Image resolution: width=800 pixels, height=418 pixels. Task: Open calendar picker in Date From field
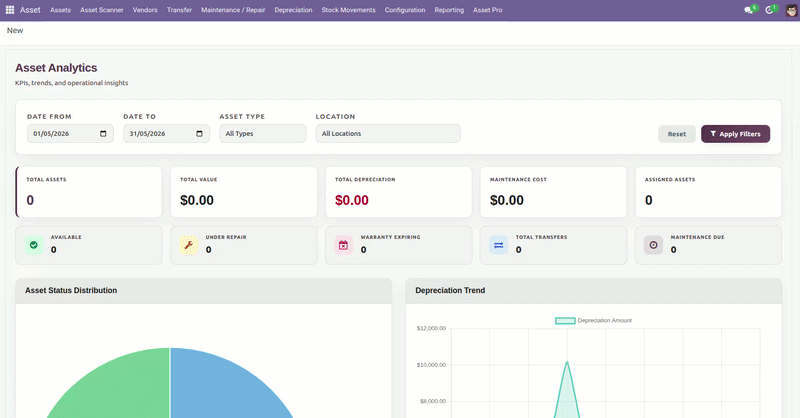pyautogui.click(x=103, y=134)
